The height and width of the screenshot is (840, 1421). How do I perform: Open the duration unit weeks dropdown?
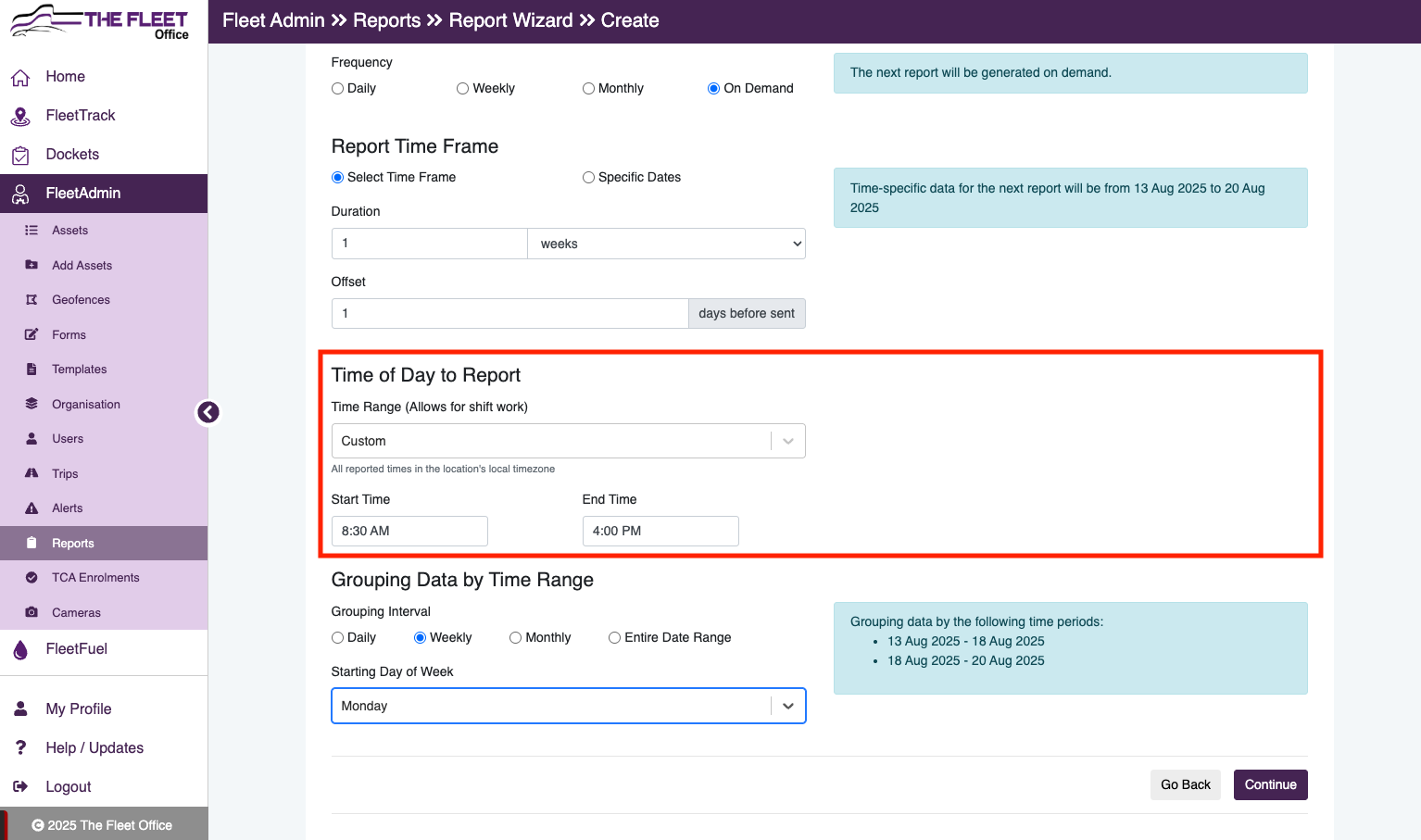(666, 244)
